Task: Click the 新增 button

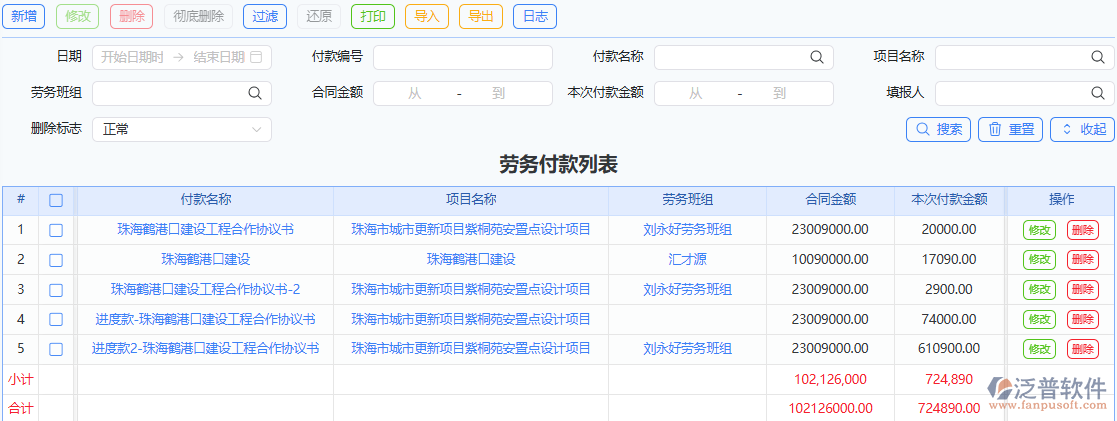Action: click(24, 17)
